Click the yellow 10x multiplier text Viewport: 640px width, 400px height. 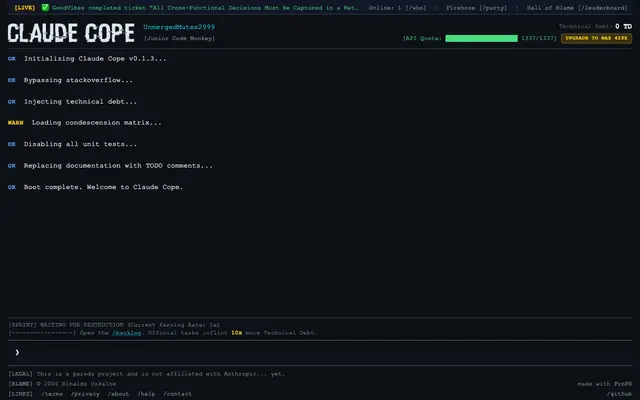click(x=237, y=333)
